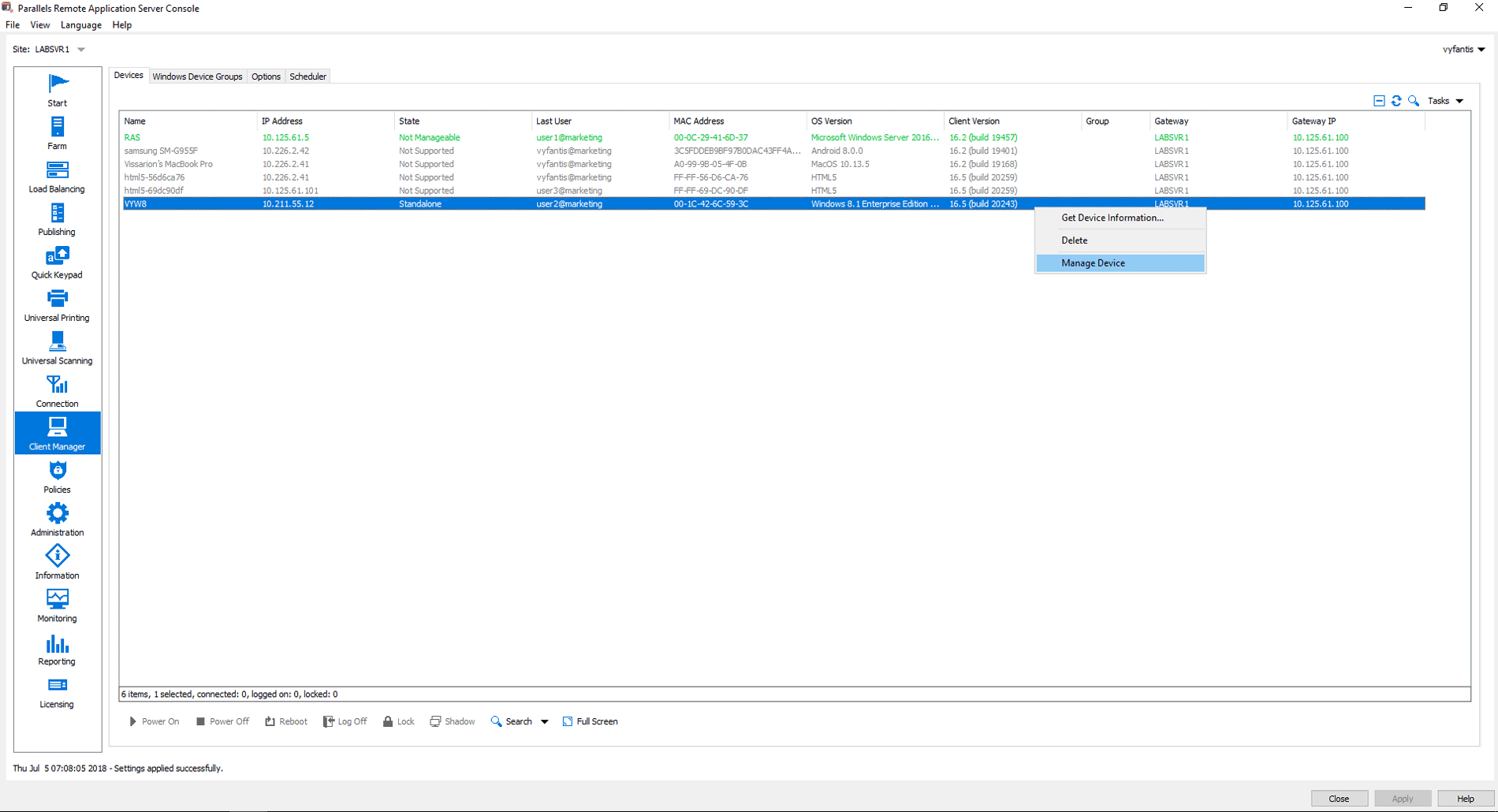Open the vyfantis user dropdown
This screenshot has height=812, width=1498.
pyautogui.click(x=1464, y=49)
